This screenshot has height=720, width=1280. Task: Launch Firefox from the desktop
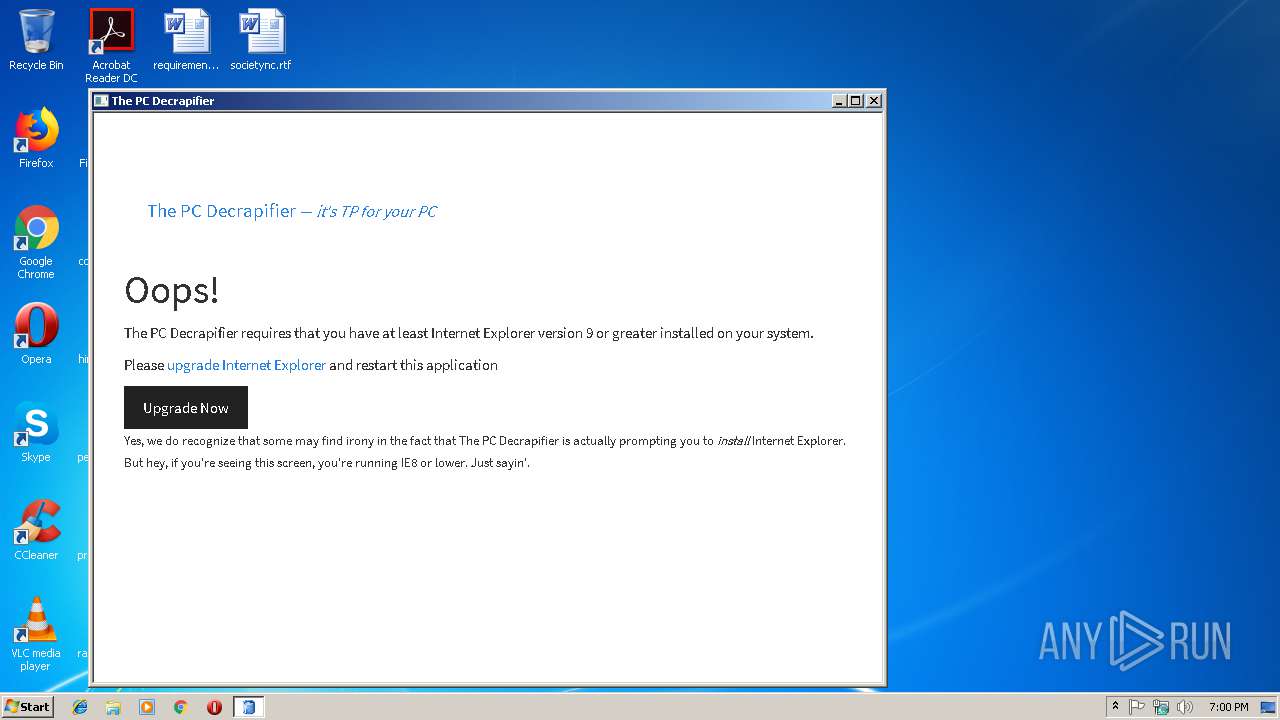tap(36, 138)
